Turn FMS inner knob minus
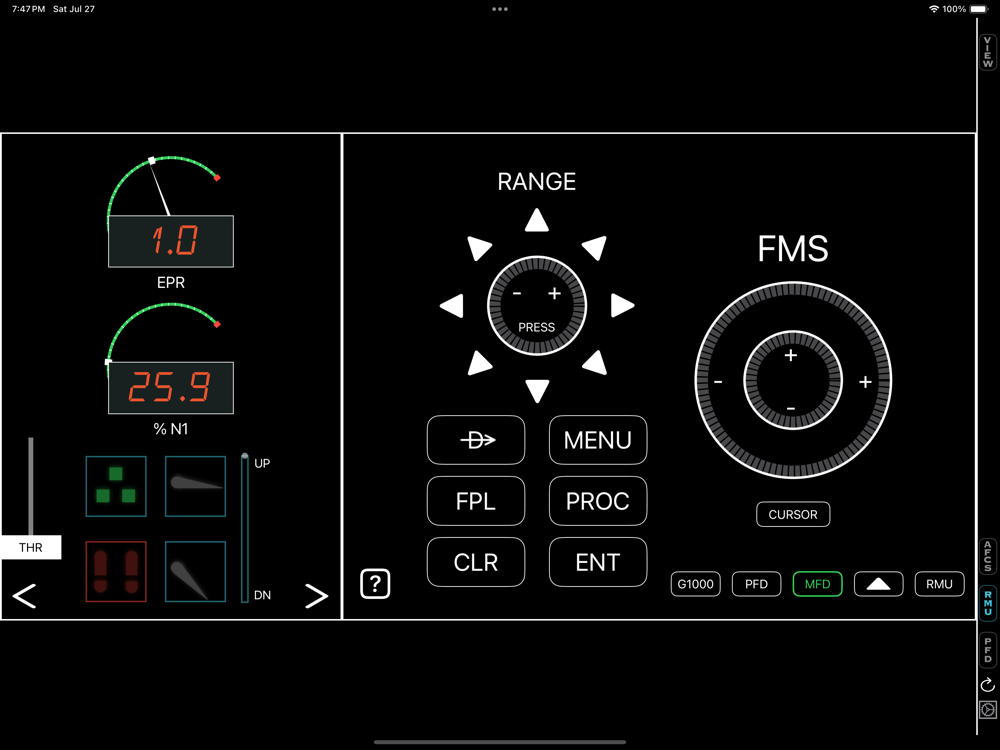This screenshot has width=1000, height=750. click(x=791, y=408)
